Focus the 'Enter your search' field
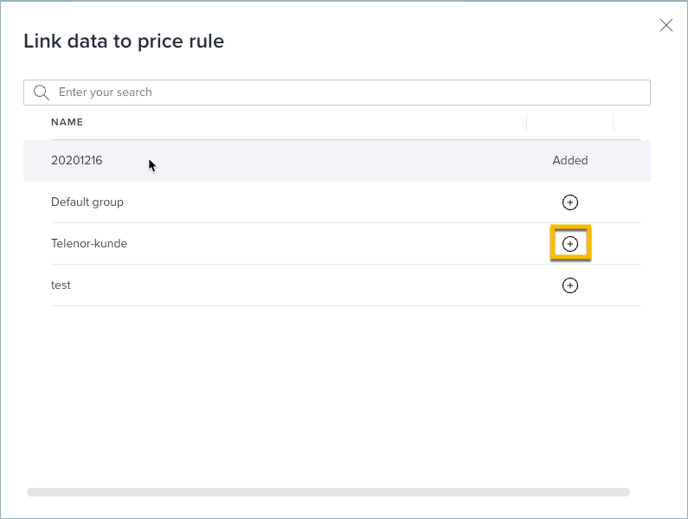The height and width of the screenshot is (519, 688). [x=337, y=92]
